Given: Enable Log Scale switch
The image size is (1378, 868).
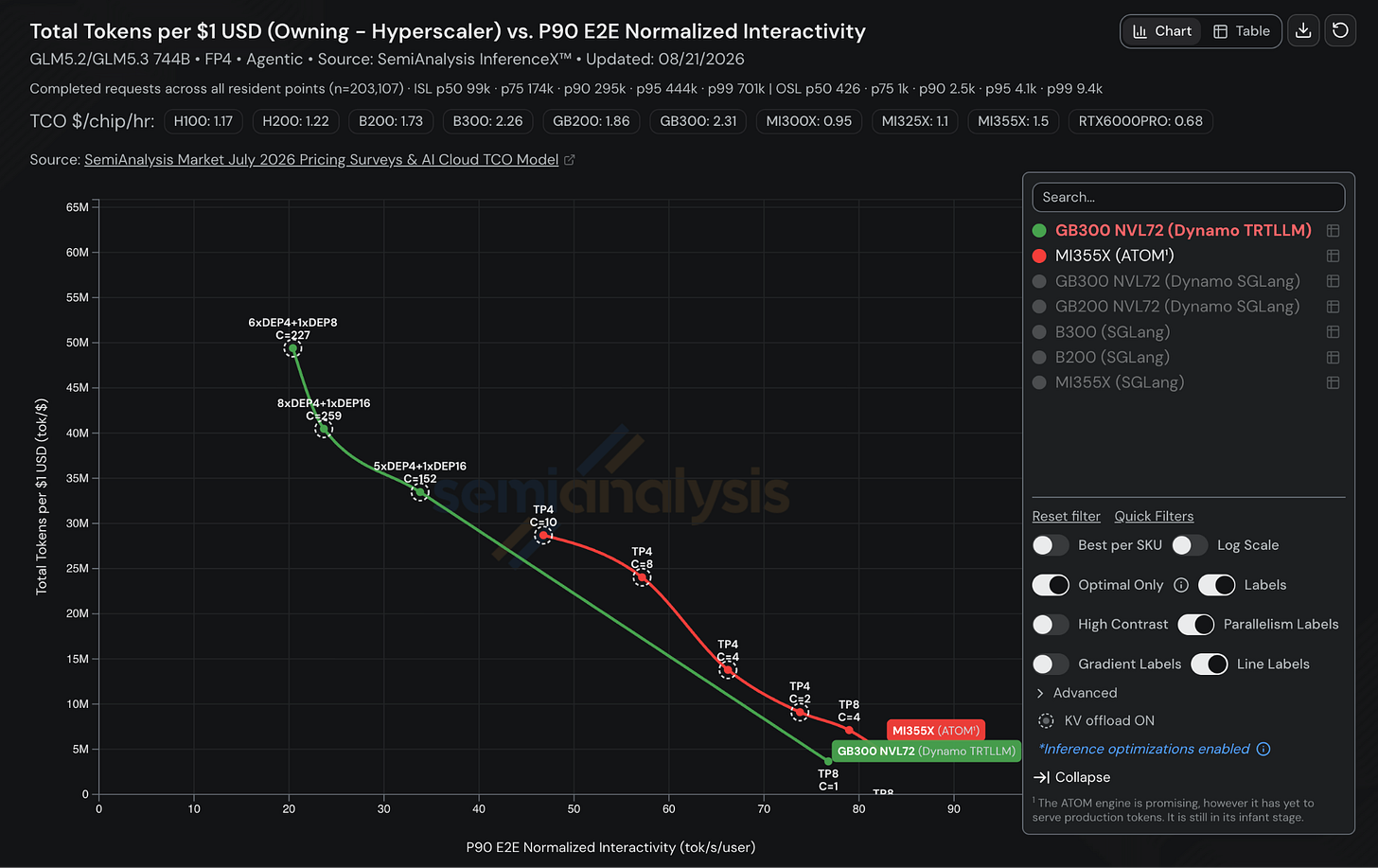Looking at the screenshot, I should pos(1190,545).
